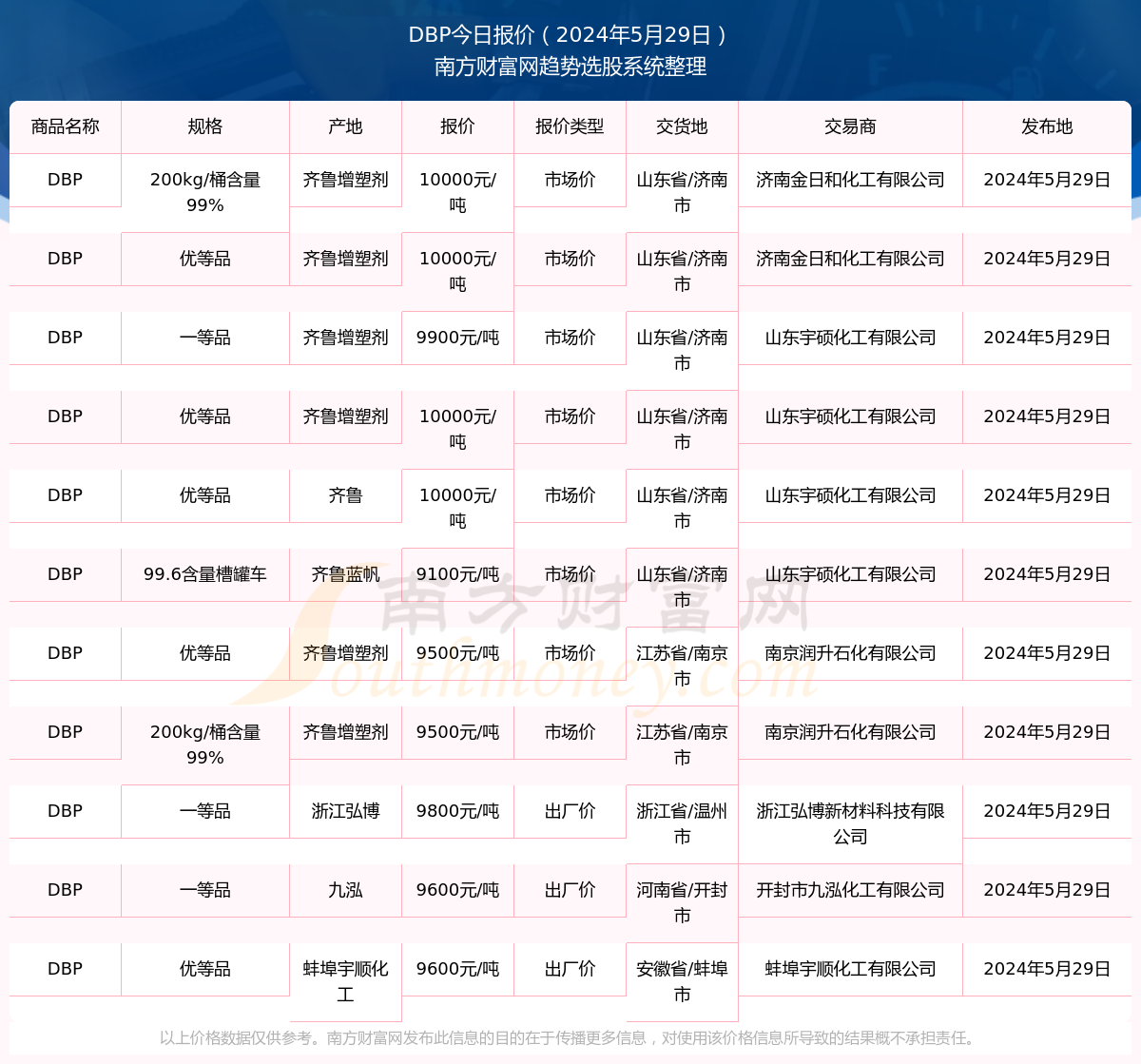Screen dimensions: 1141x1064
Task: Click '出厂价' in the 开封市九泓 row
Action: 570,890
